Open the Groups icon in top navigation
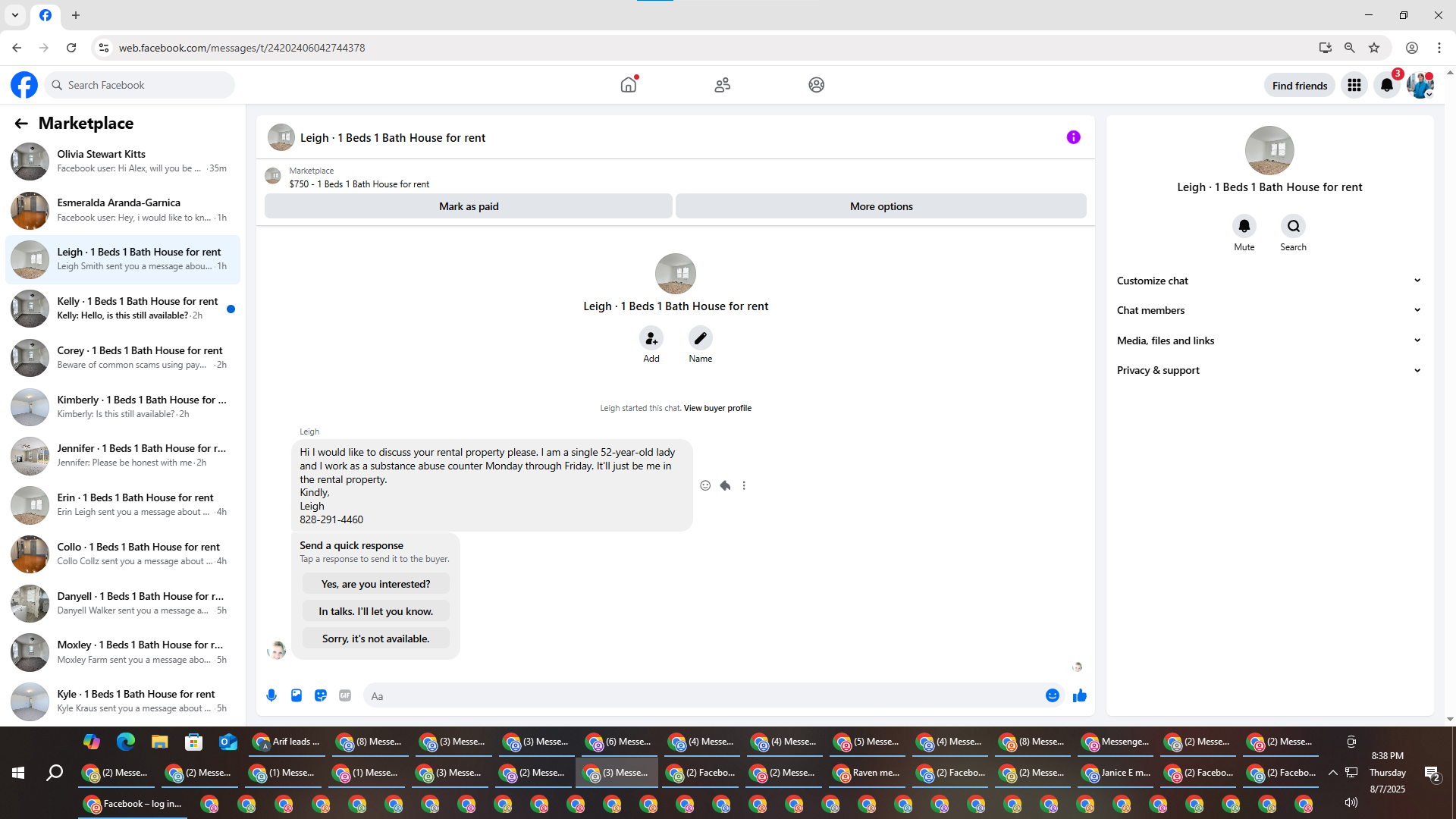The width and height of the screenshot is (1456, 819). tap(816, 85)
